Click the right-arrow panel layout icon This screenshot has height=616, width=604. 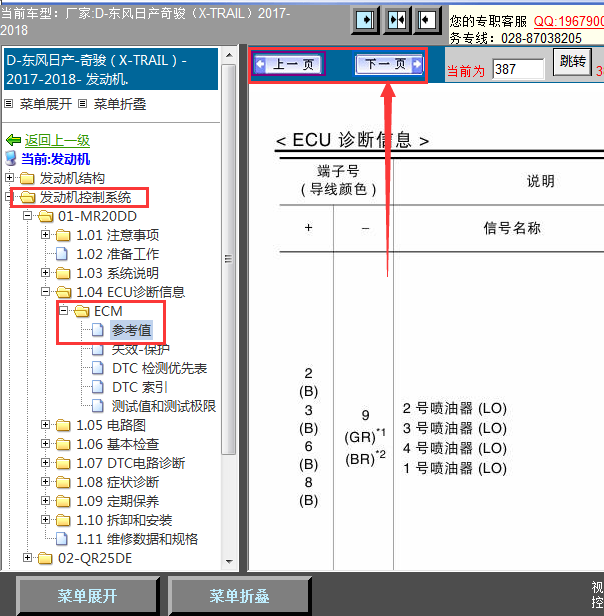[x=365, y=20]
